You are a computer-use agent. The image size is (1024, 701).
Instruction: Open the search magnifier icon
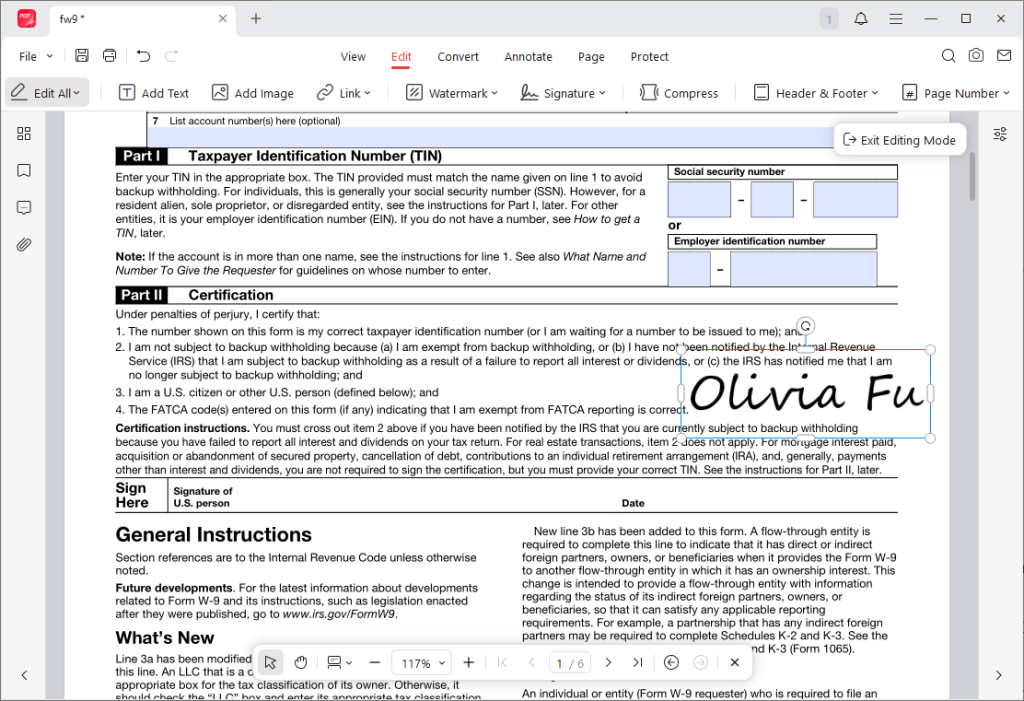pyautogui.click(x=948, y=56)
